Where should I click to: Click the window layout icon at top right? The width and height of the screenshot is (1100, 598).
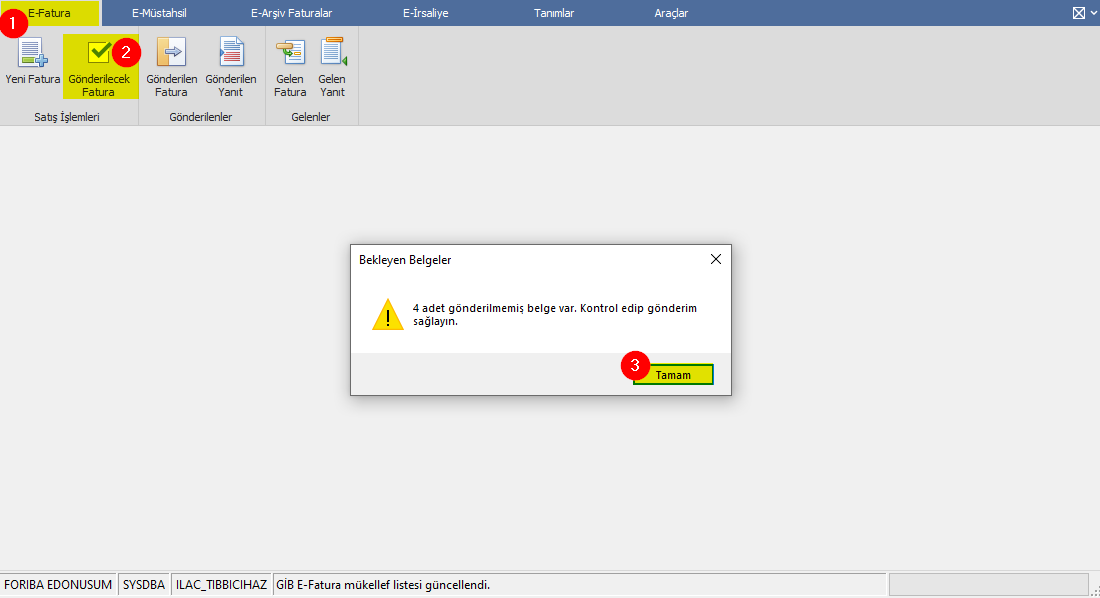(1078, 13)
